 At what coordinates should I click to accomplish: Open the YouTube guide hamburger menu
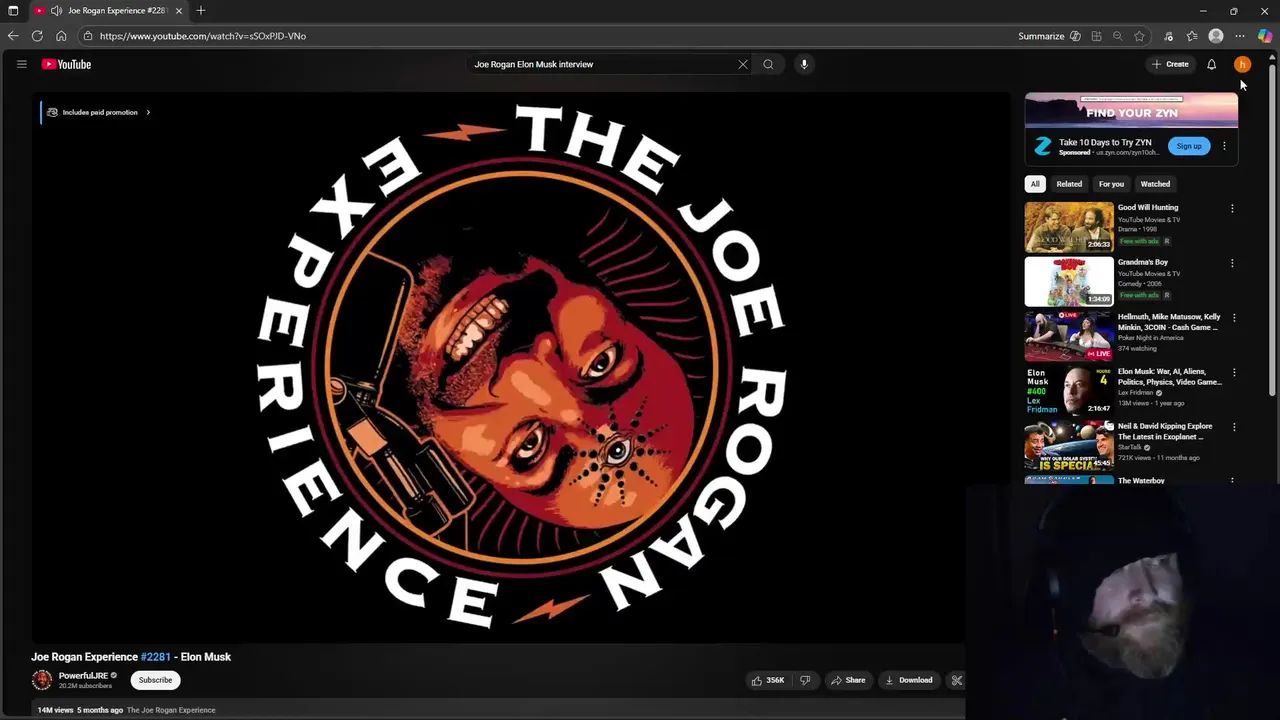pos(21,64)
